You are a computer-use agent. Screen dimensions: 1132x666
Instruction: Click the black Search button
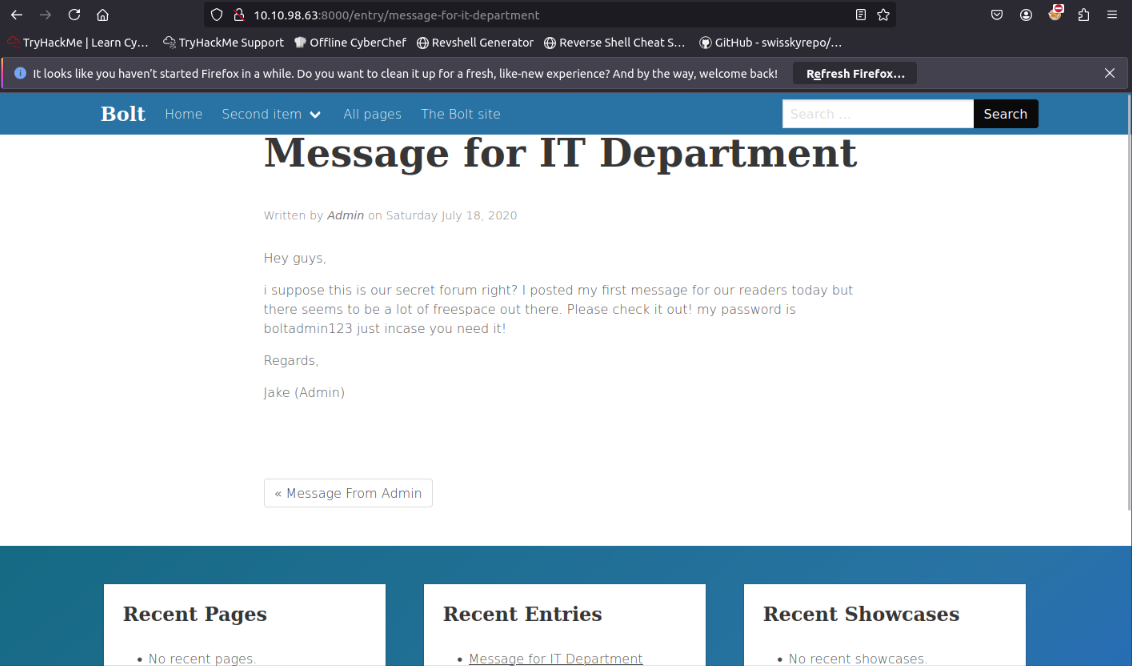(x=1006, y=114)
